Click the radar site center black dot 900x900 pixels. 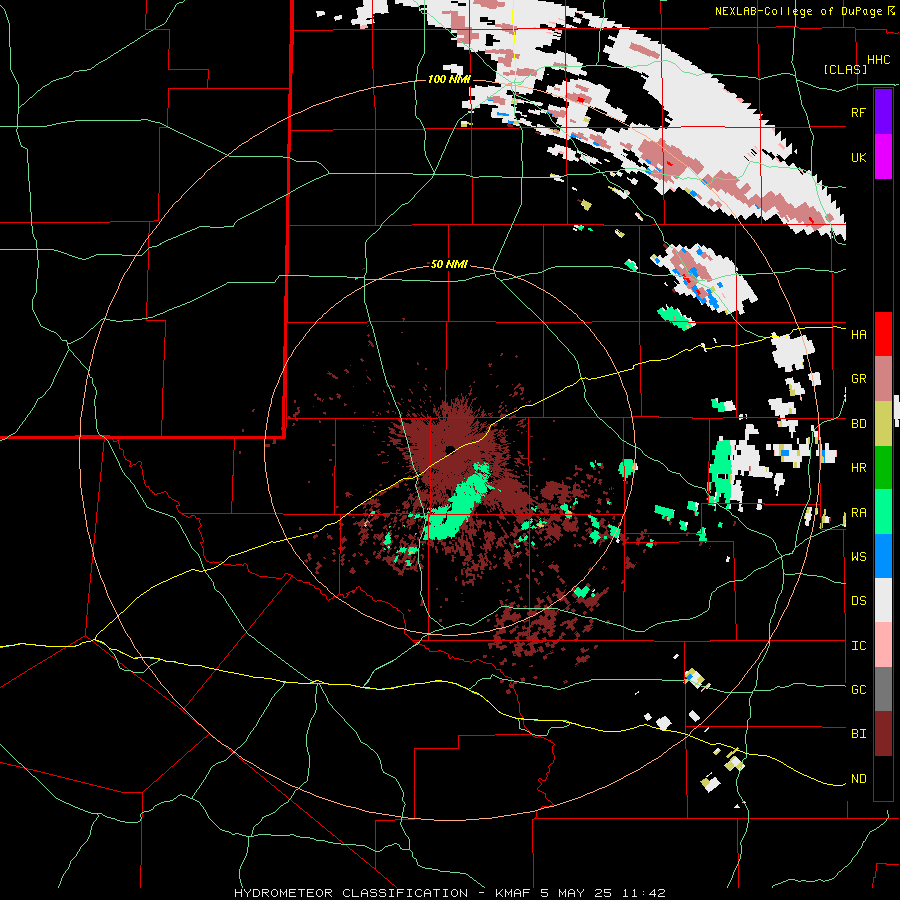pyautogui.click(x=451, y=449)
